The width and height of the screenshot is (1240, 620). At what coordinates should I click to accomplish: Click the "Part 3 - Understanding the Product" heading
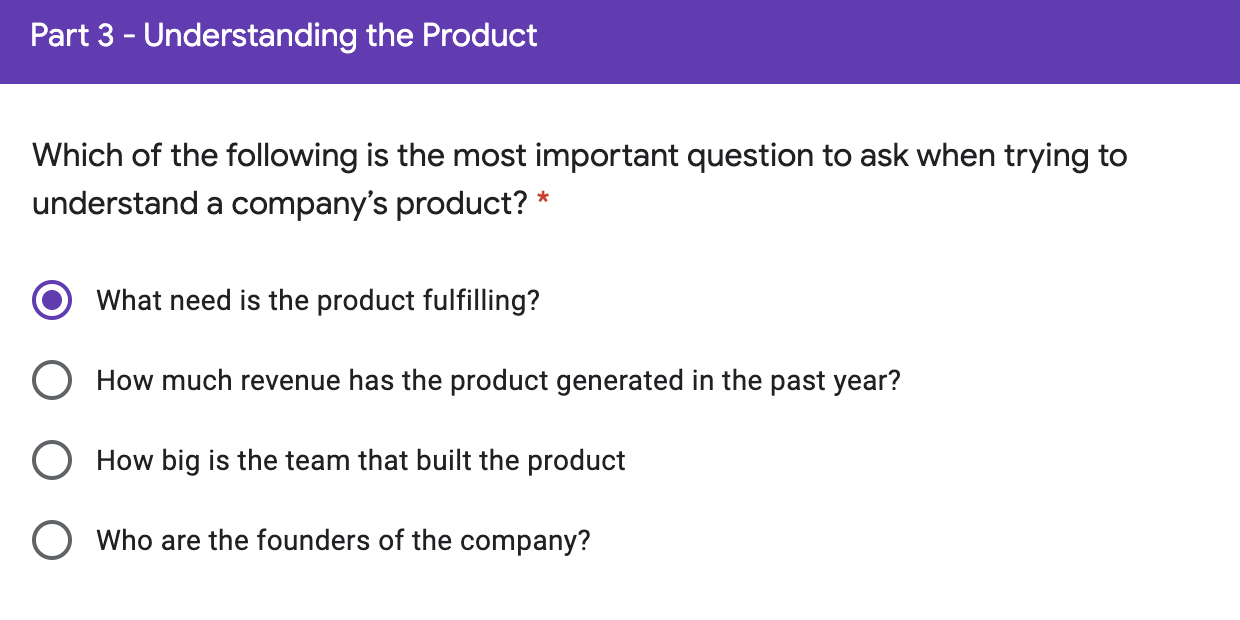click(x=284, y=36)
